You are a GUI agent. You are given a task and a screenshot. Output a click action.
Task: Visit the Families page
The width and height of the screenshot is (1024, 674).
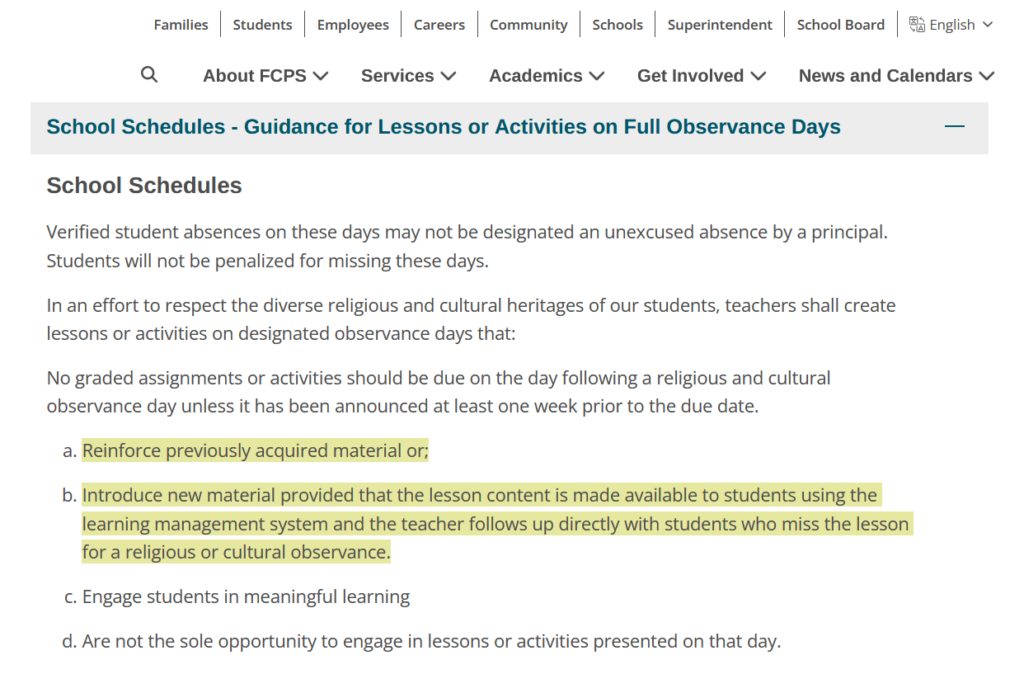[x=181, y=24]
